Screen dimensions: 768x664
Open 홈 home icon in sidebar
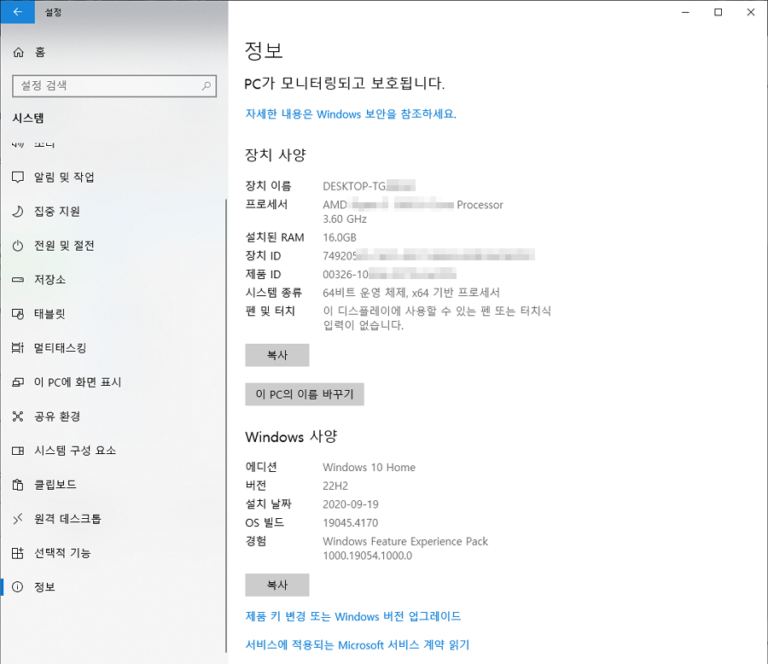(x=18, y=52)
